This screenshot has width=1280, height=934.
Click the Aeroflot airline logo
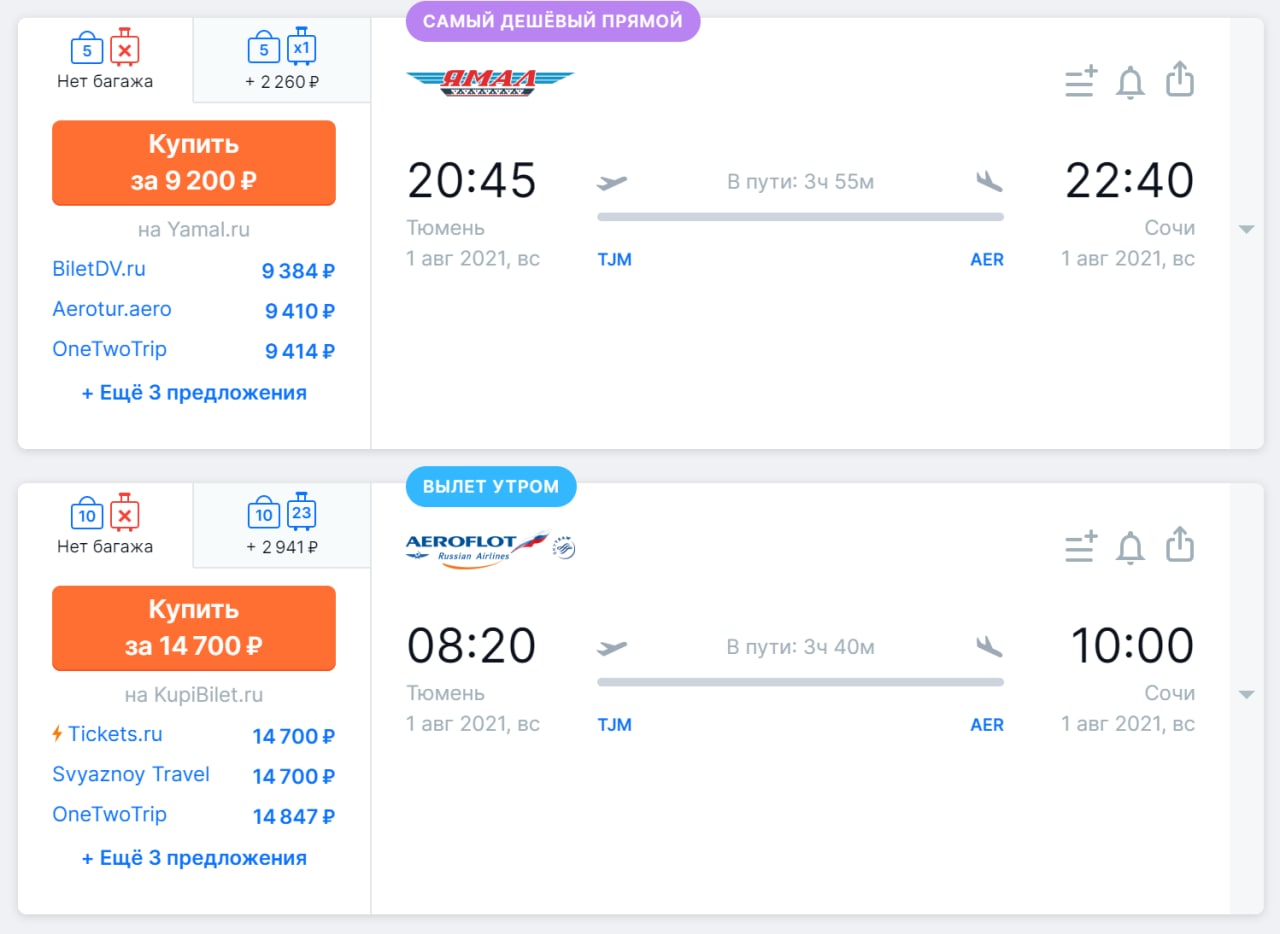tap(490, 549)
